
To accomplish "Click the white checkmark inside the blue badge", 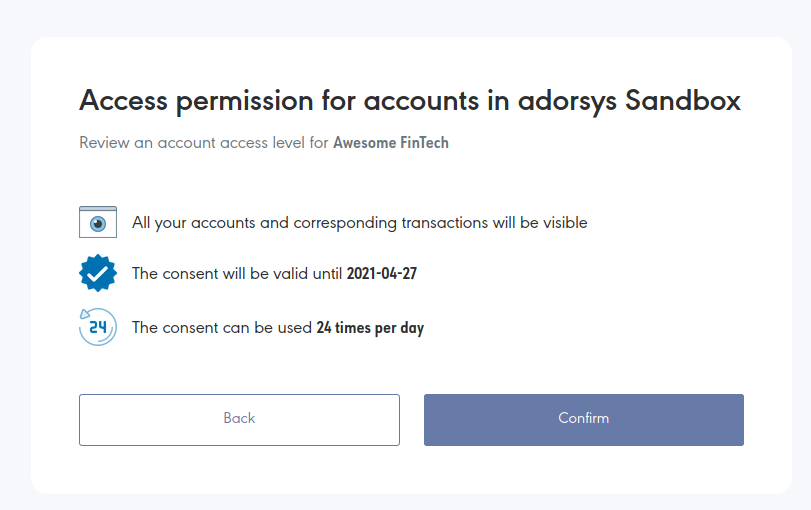I will point(98,273).
